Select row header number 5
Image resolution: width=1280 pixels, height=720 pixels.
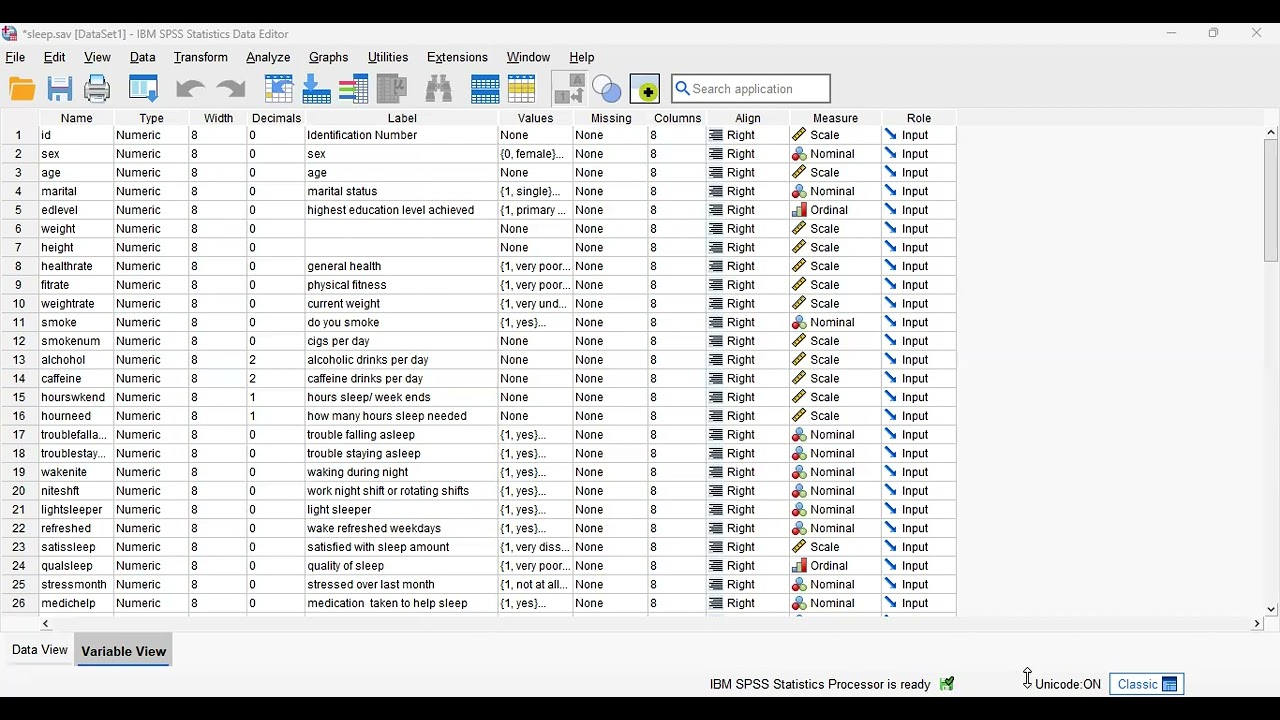[18, 210]
